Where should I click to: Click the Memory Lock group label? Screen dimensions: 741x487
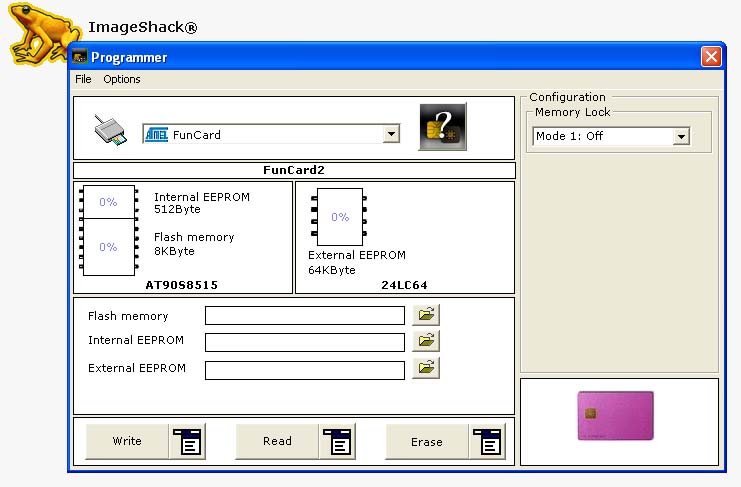[x=572, y=112]
